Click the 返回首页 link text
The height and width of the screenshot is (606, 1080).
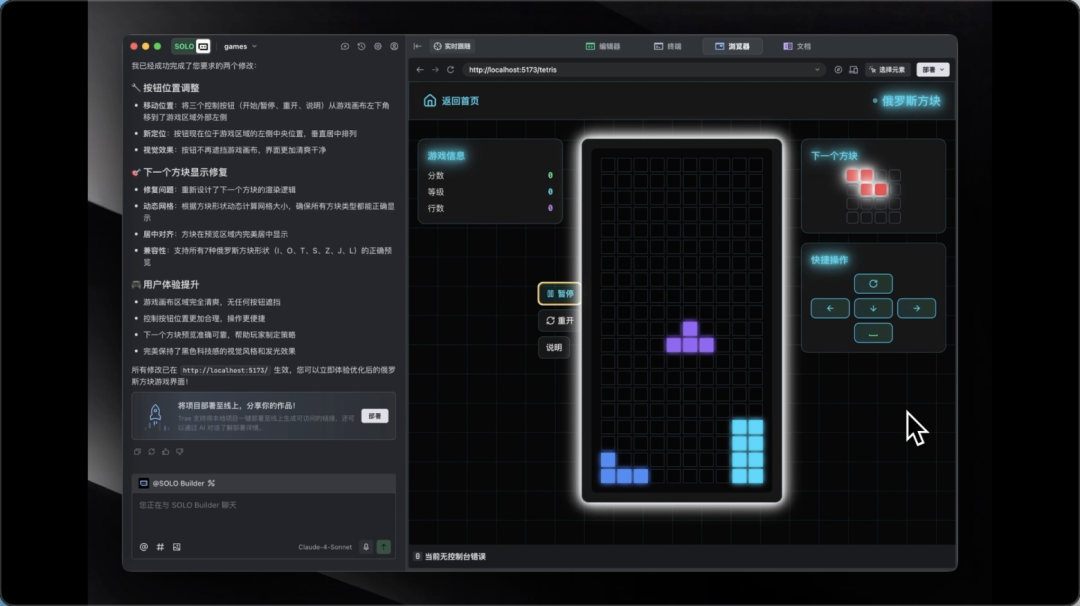click(460, 101)
